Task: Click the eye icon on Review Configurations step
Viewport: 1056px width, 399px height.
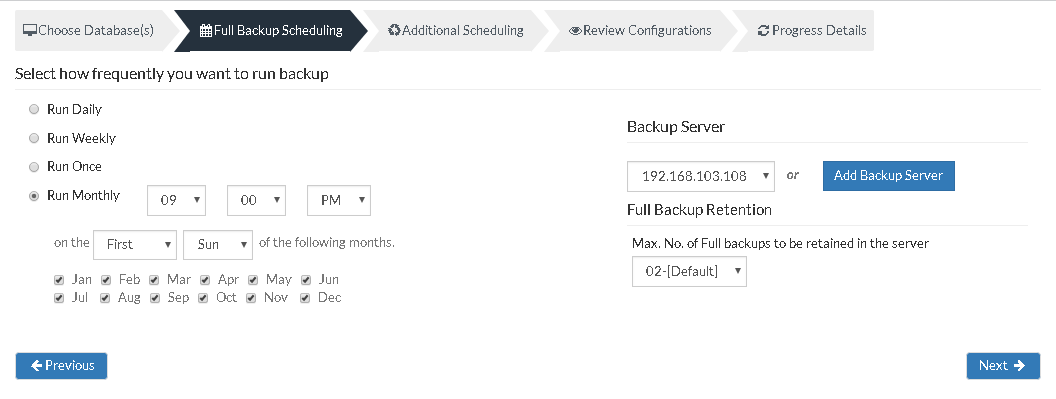Action: (575, 31)
